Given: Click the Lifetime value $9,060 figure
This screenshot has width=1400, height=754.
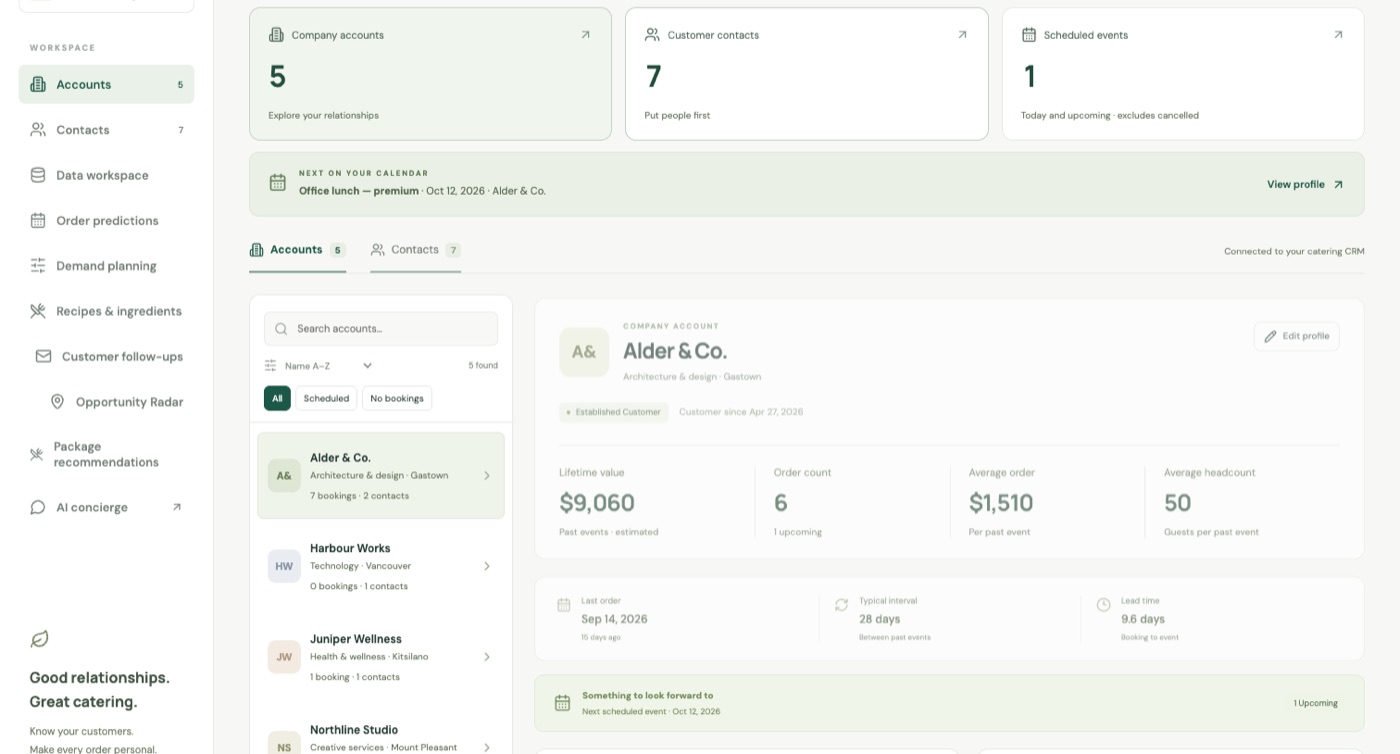Looking at the screenshot, I should [597, 503].
